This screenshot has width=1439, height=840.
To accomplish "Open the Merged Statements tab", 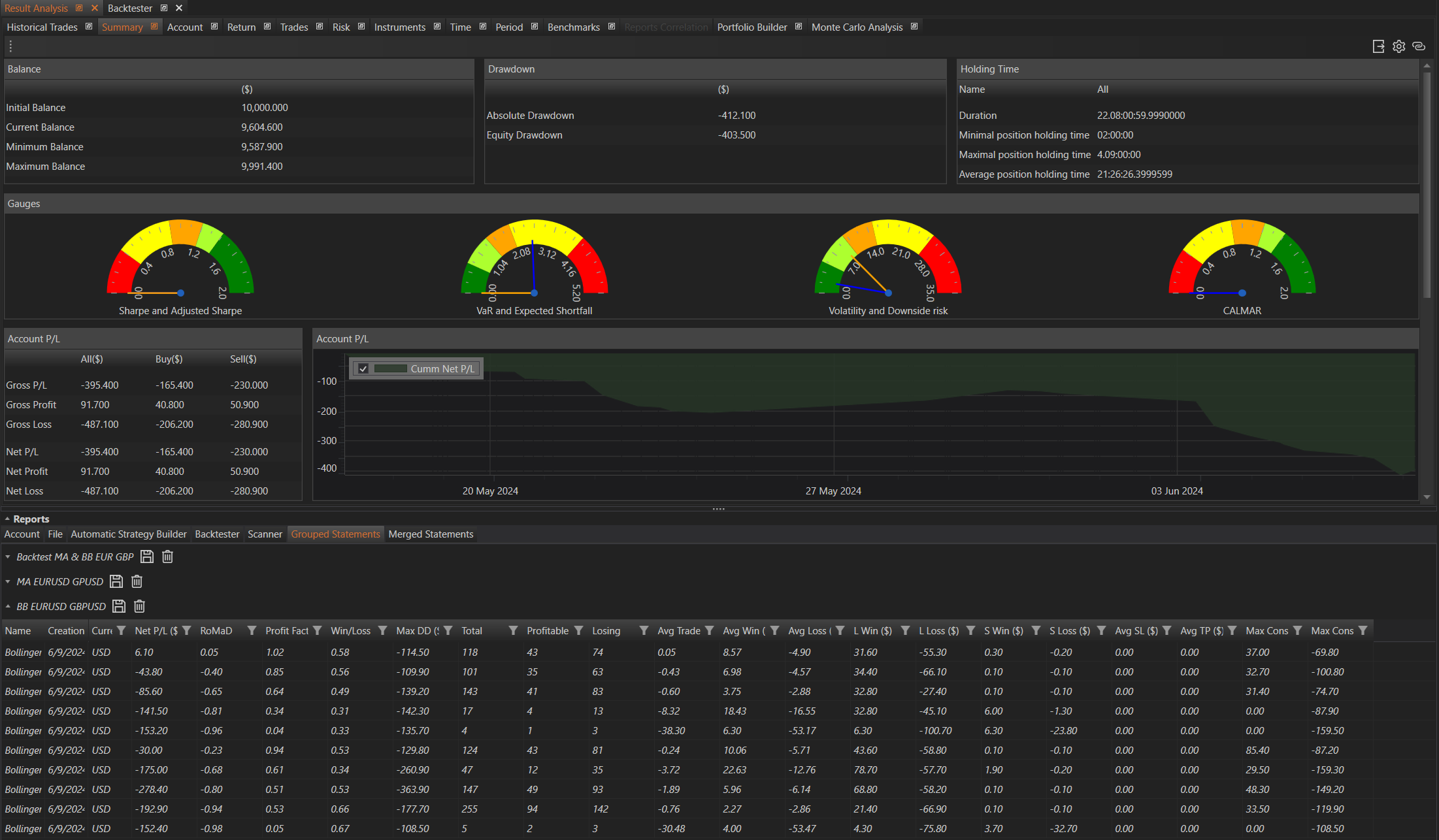I will click(x=431, y=534).
